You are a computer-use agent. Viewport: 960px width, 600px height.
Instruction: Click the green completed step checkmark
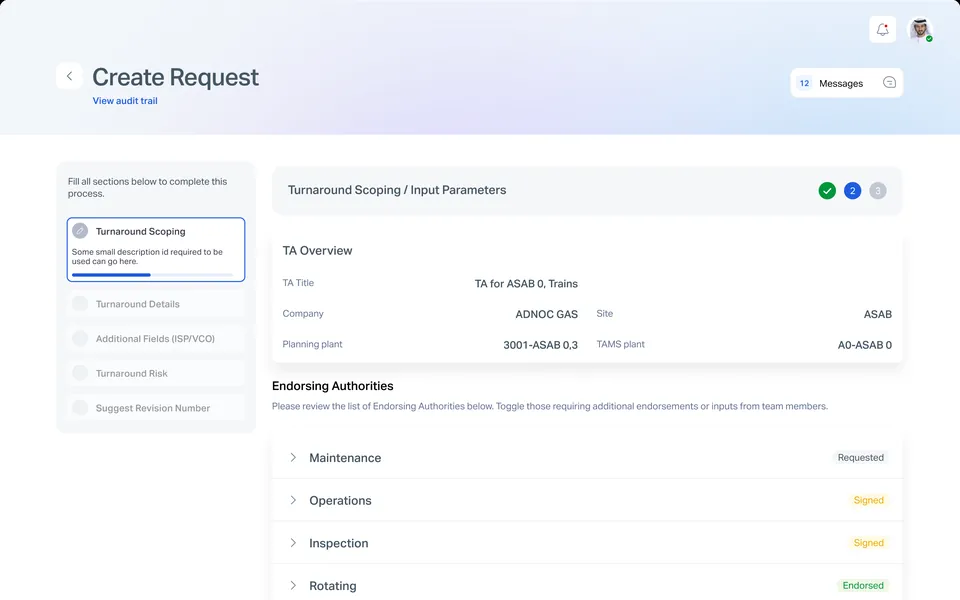pos(827,190)
